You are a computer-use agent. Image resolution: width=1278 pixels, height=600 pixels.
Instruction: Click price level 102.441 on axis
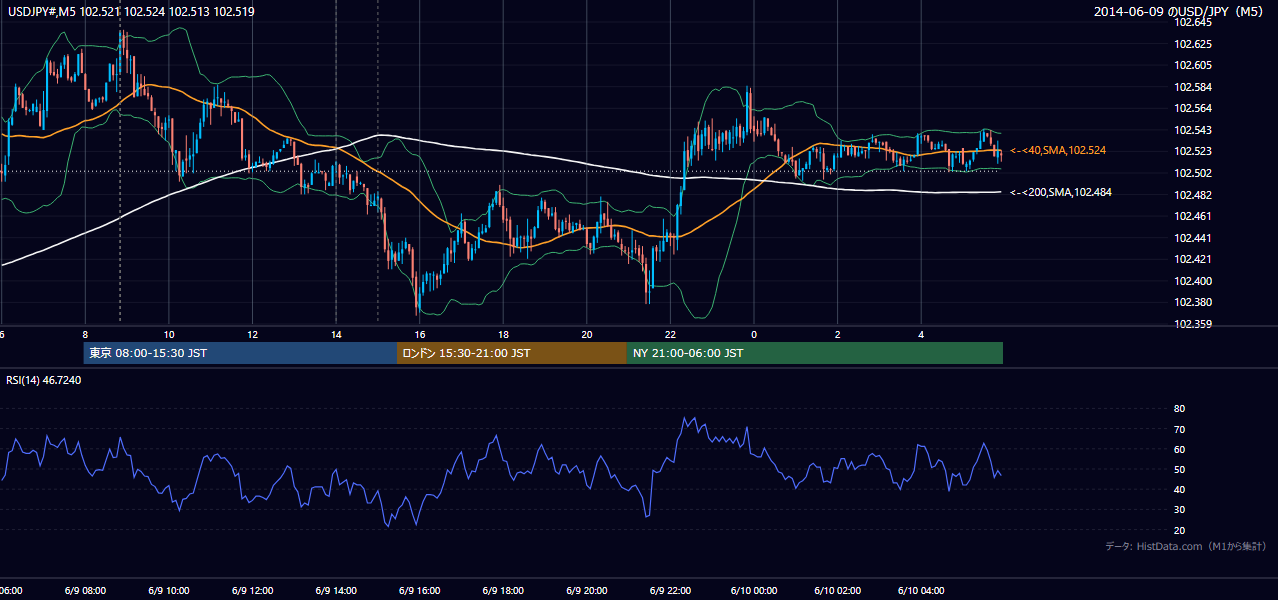[1193, 238]
